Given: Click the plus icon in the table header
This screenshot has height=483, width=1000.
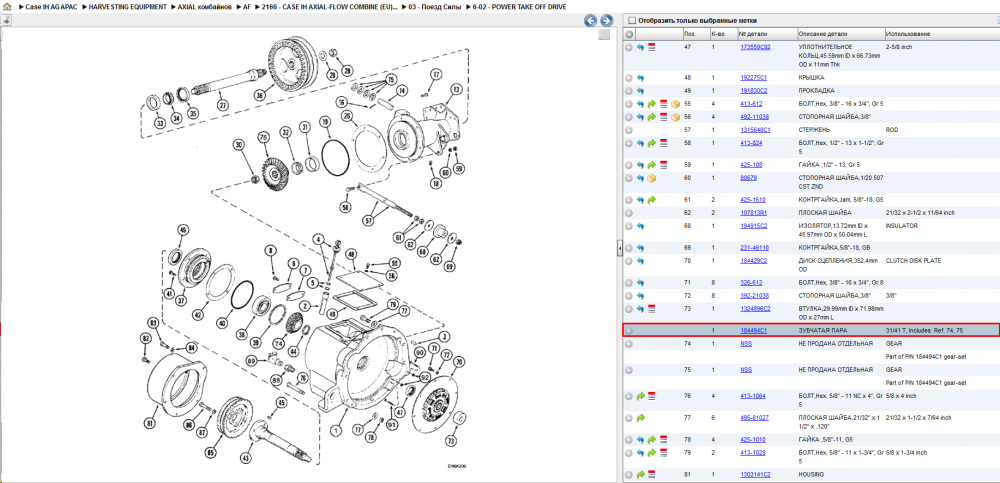Looking at the screenshot, I should pyautogui.click(x=629, y=34).
